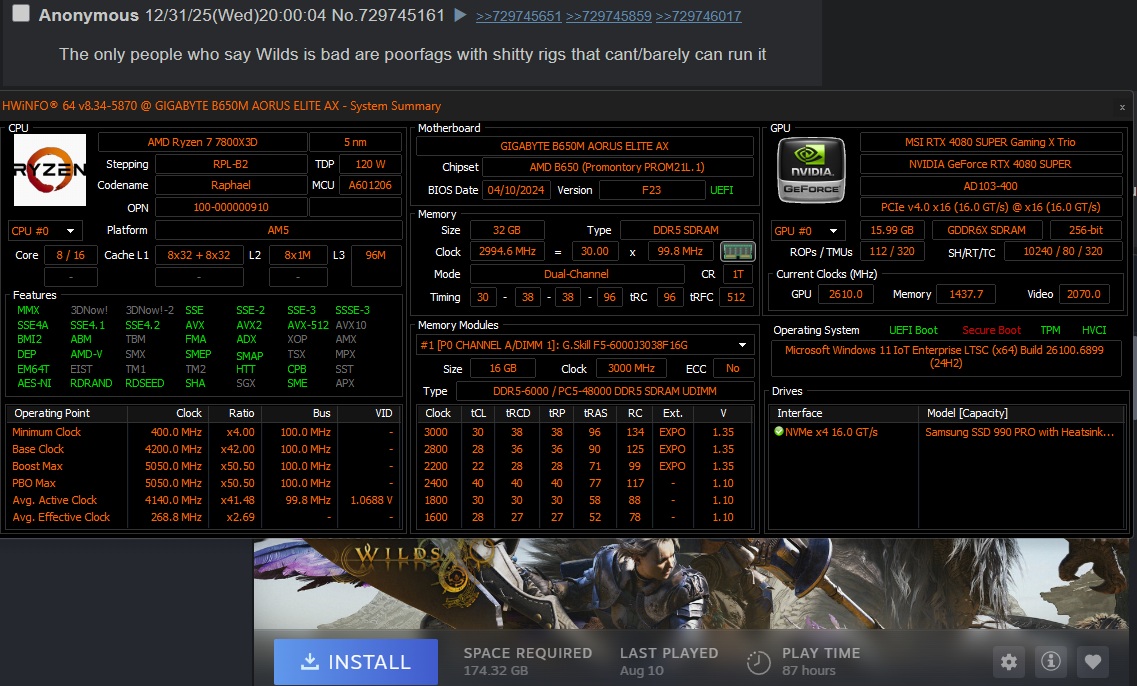Screen dimensions: 1137x686
Task: Click the motherboard name GIGABYTE B650M field
Action: tap(584, 146)
